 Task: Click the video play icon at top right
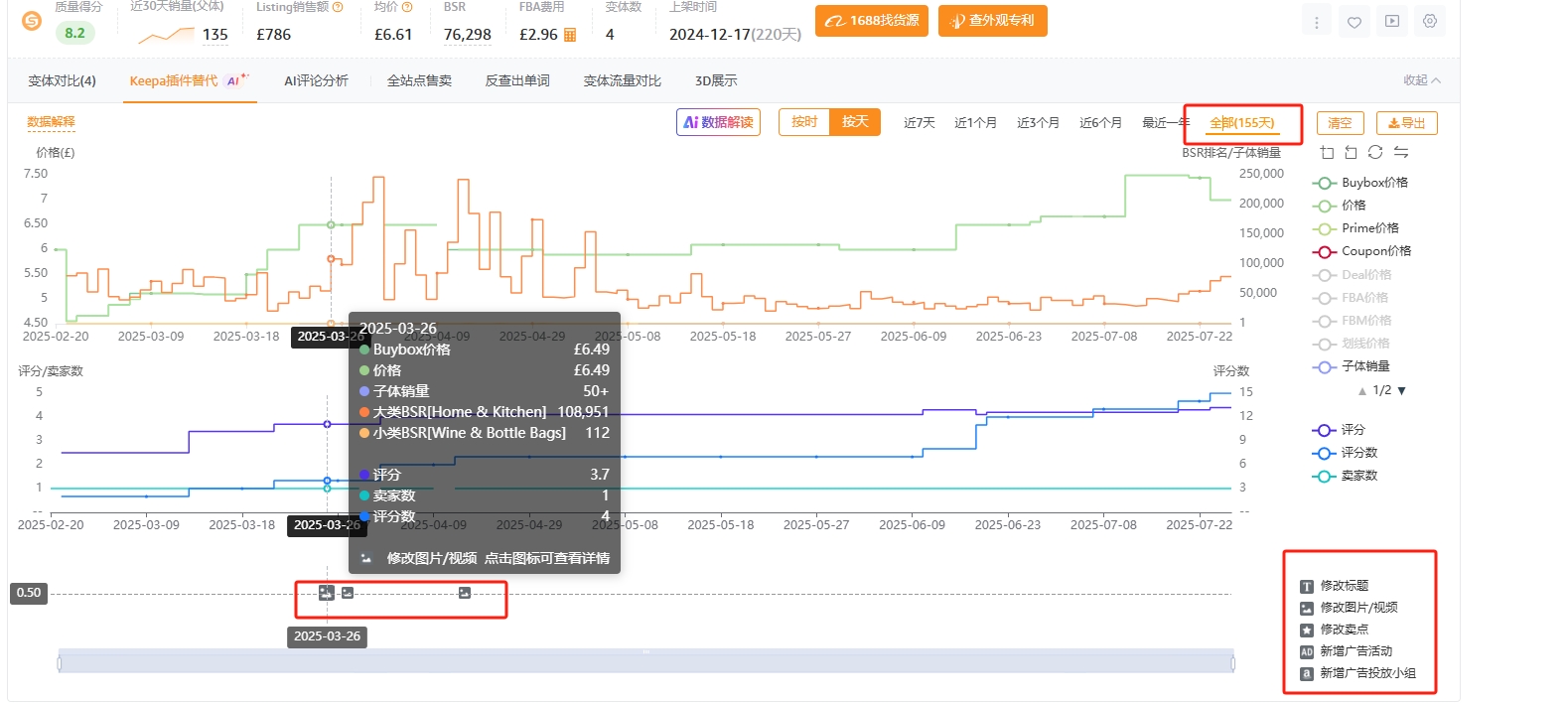1391,21
